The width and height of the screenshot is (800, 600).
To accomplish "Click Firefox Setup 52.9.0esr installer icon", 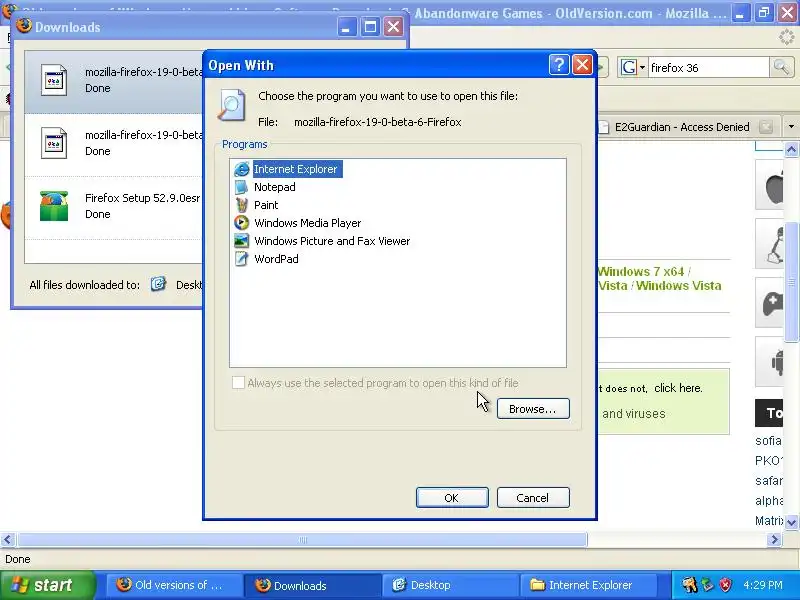I will pos(54,206).
